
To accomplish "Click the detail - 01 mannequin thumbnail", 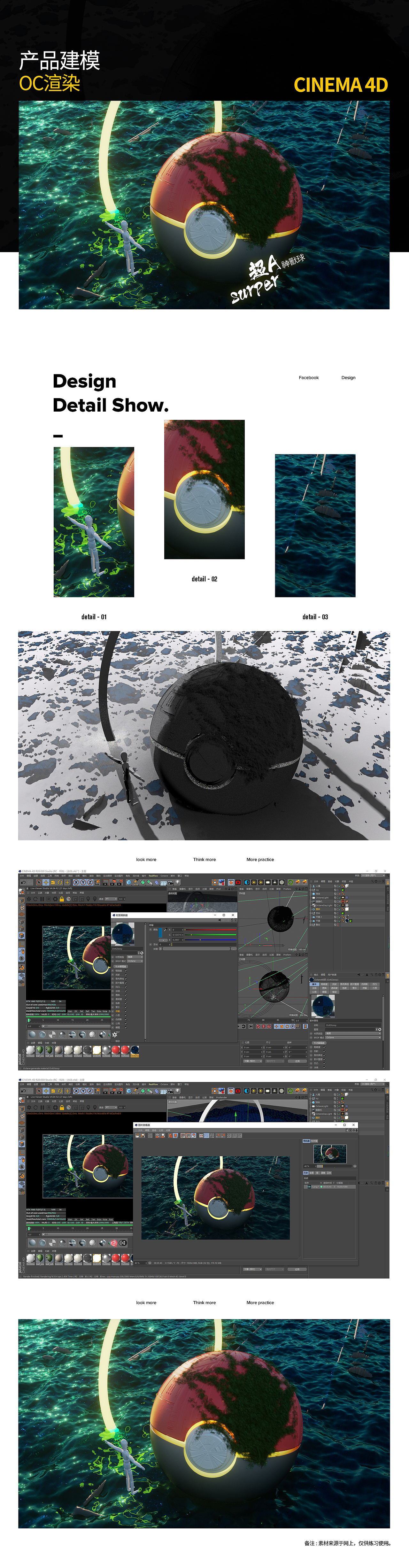I will pos(94,522).
